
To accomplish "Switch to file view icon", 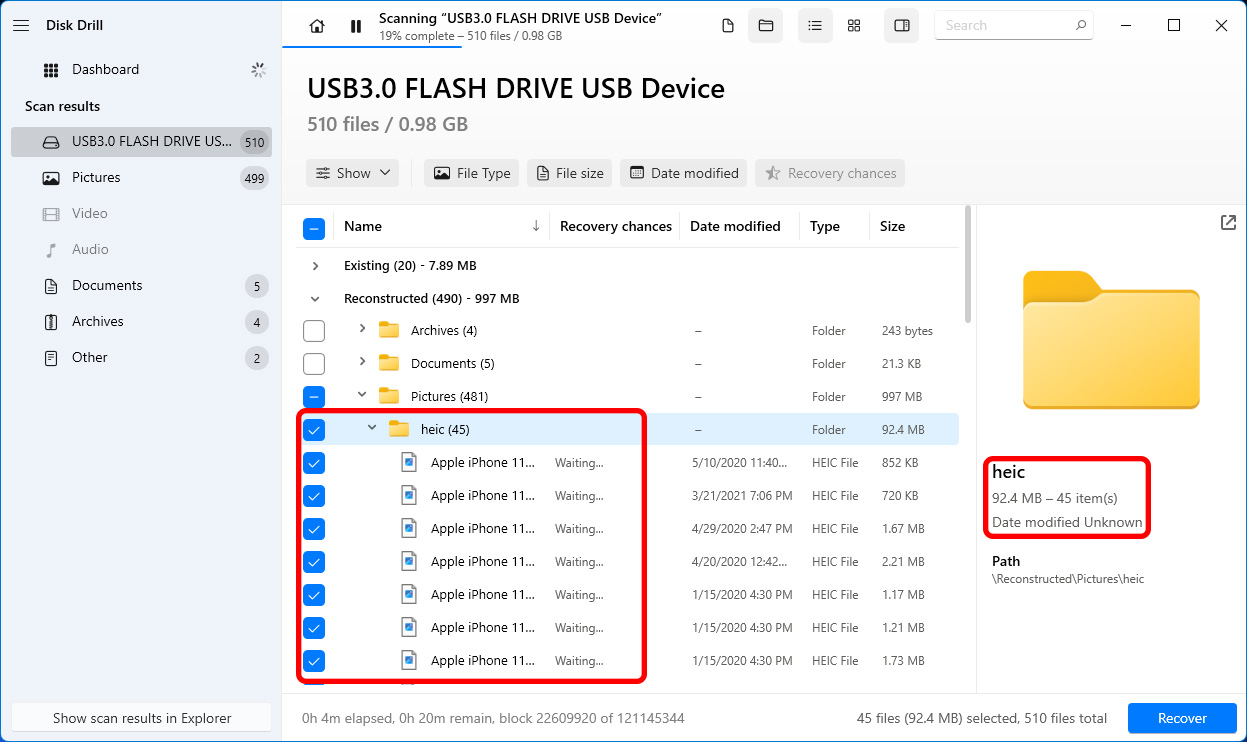I will pos(728,26).
